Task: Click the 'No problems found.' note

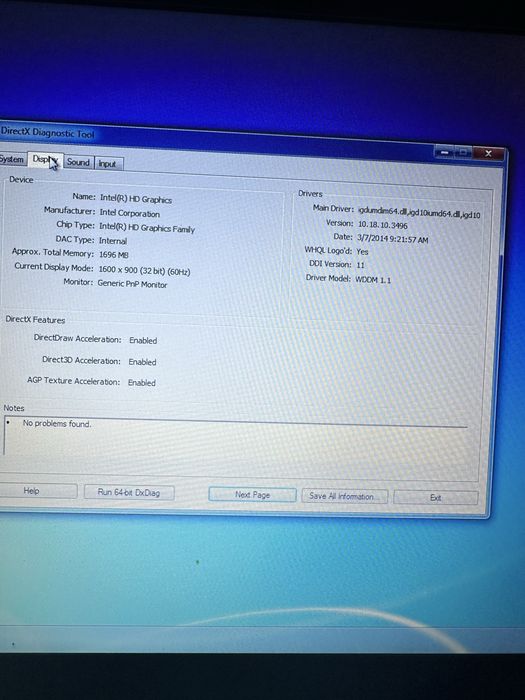Action: click(57, 424)
